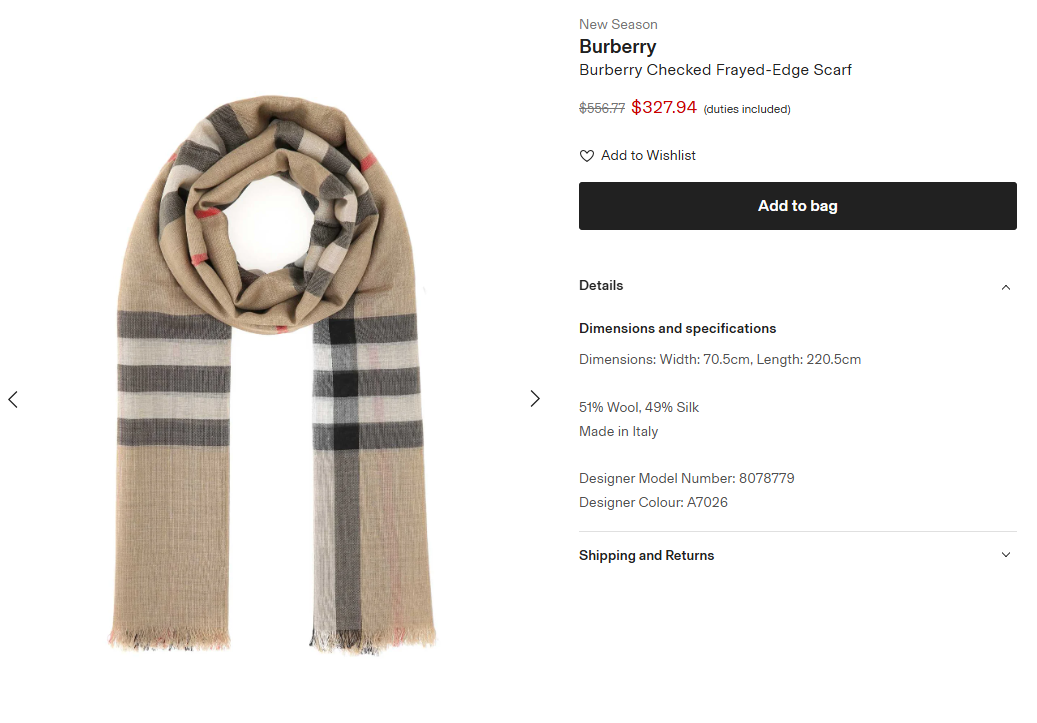Image resolution: width=1037 pixels, height=723 pixels.
Task: Collapse the Details section chevron
Action: coord(1006,287)
